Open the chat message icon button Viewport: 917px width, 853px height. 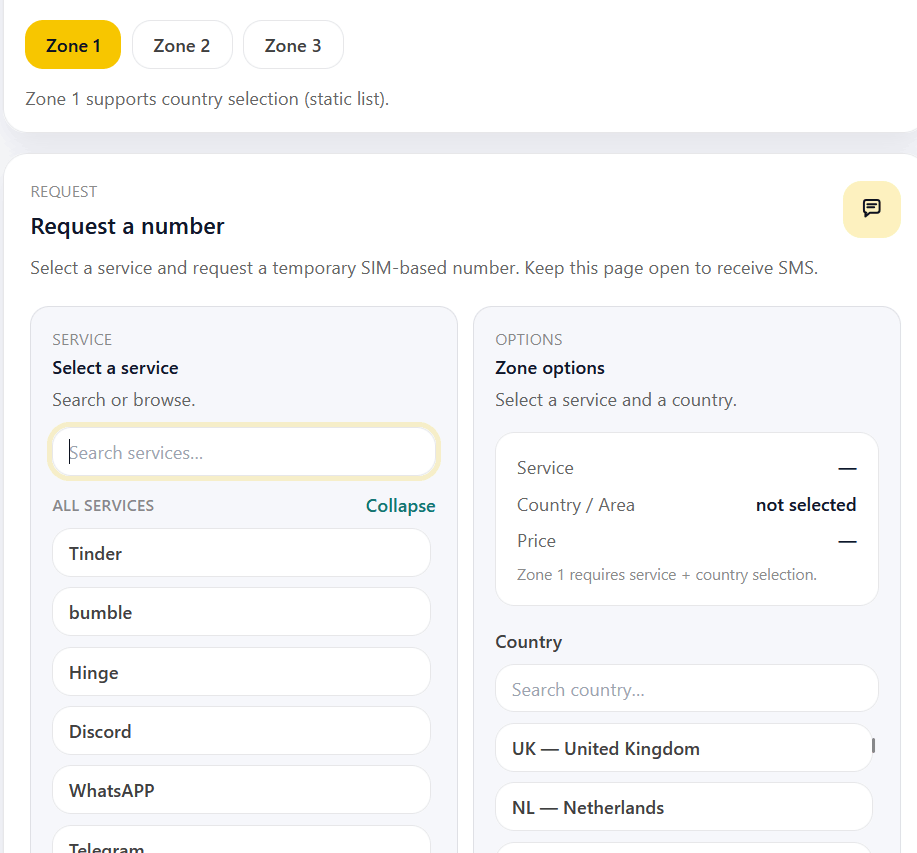click(x=871, y=209)
